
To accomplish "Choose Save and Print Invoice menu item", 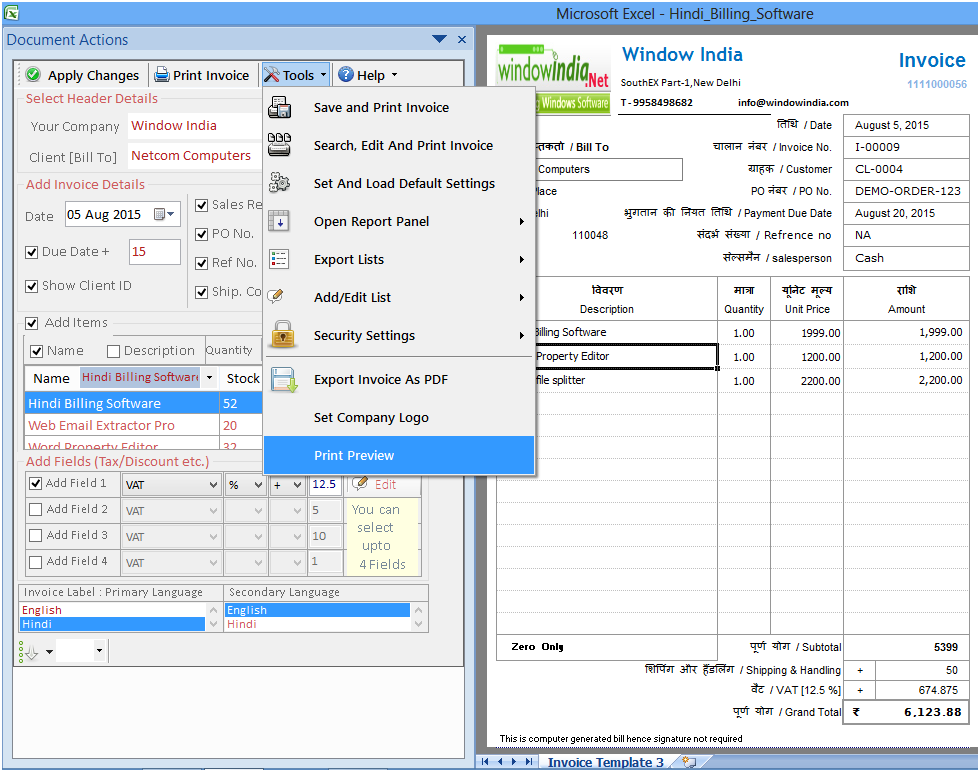I will (399, 107).
